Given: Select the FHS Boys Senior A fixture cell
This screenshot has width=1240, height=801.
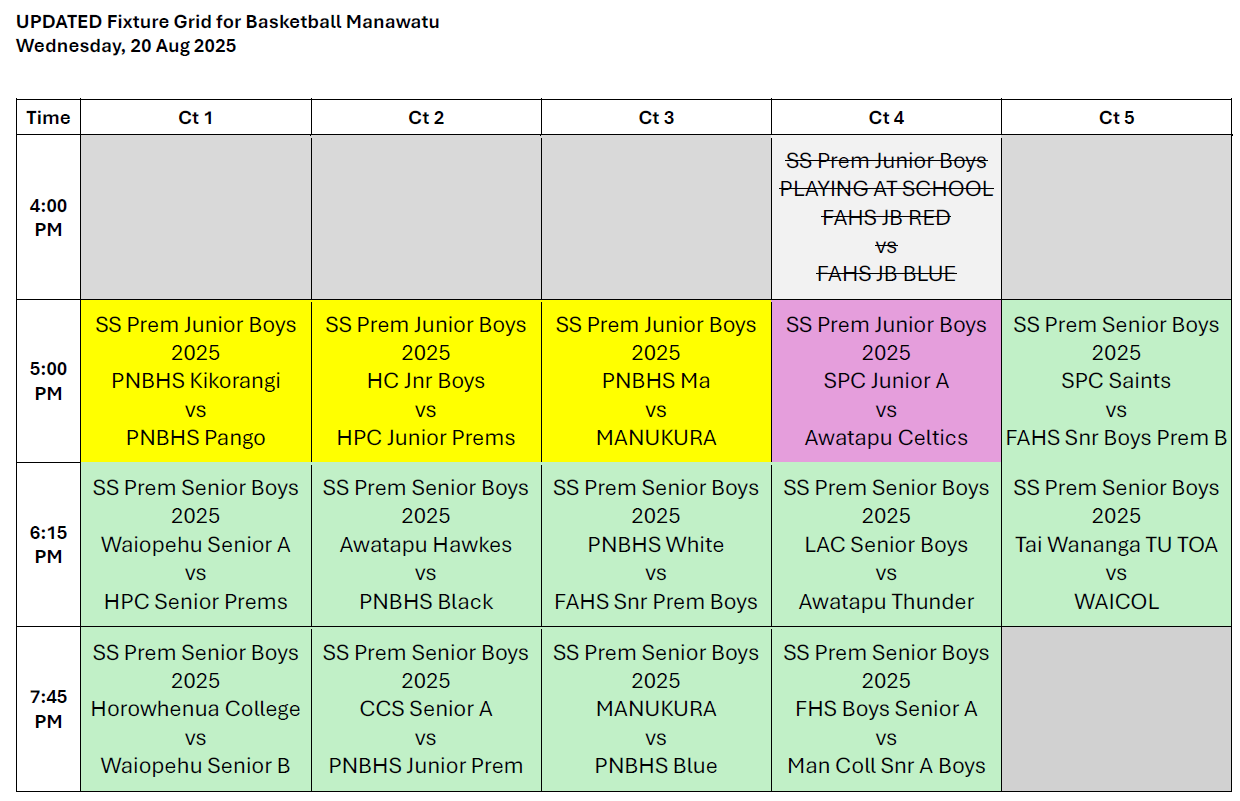Looking at the screenshot, I should [x=886, y=709].
